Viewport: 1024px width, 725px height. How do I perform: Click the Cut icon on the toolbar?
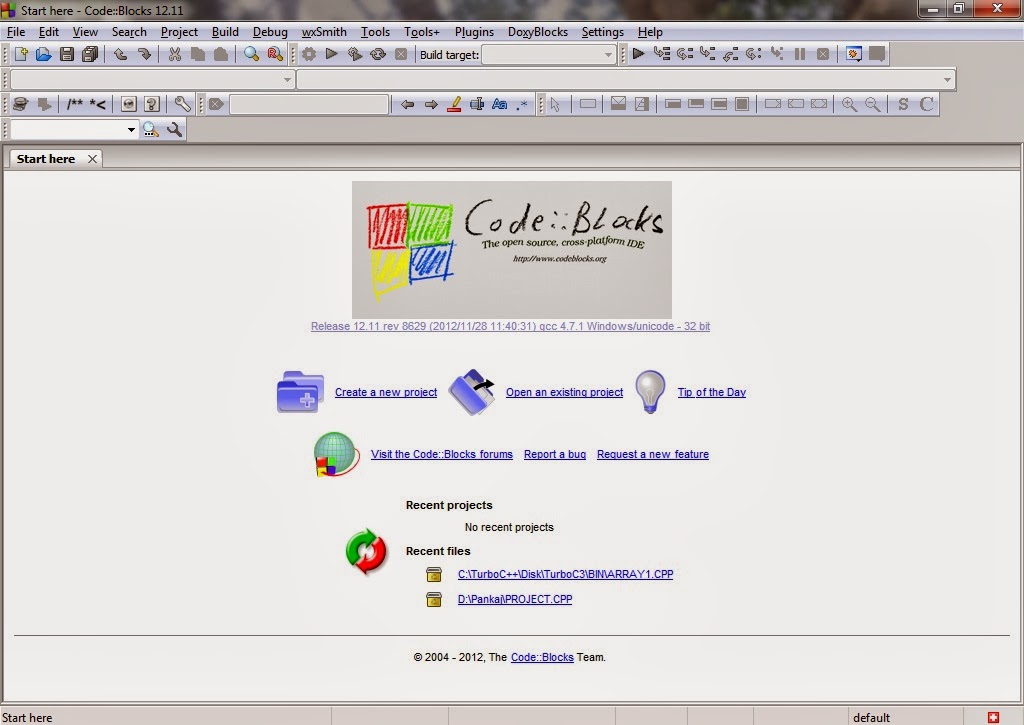pyautogui.click(x=177, y=54)
